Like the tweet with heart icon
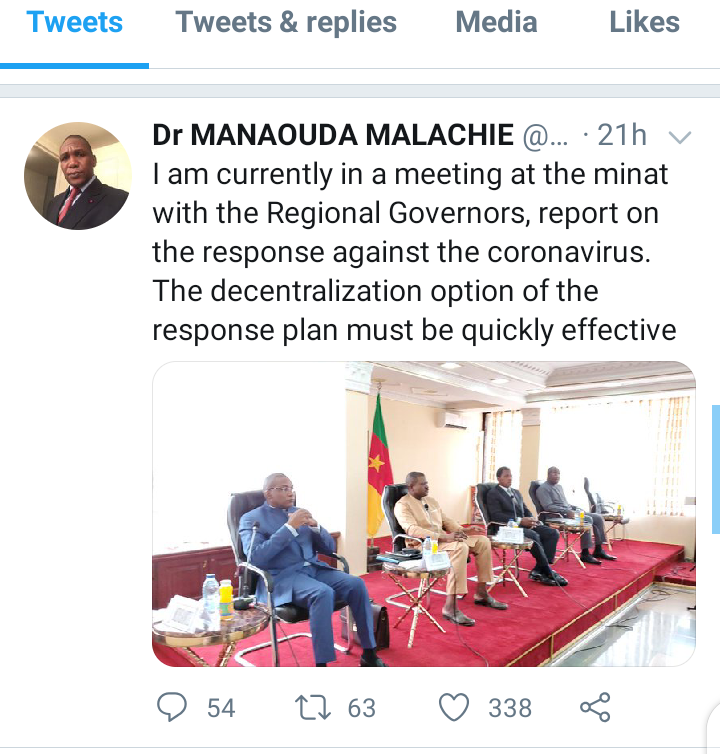This screenshot has height=754, width=720. [x=454, y=707]
